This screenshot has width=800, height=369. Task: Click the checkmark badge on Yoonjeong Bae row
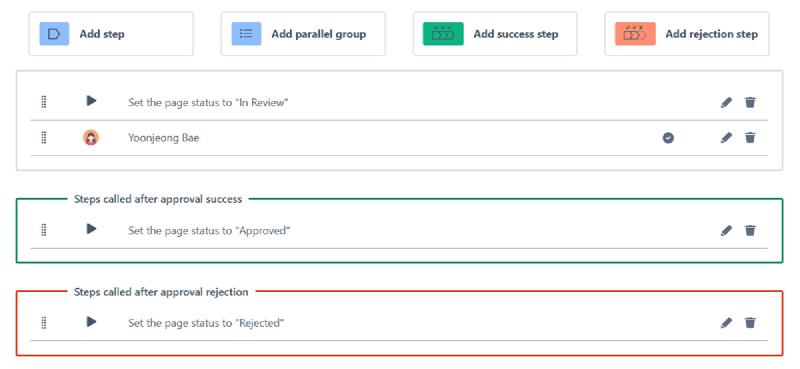(x=668, y=138)
